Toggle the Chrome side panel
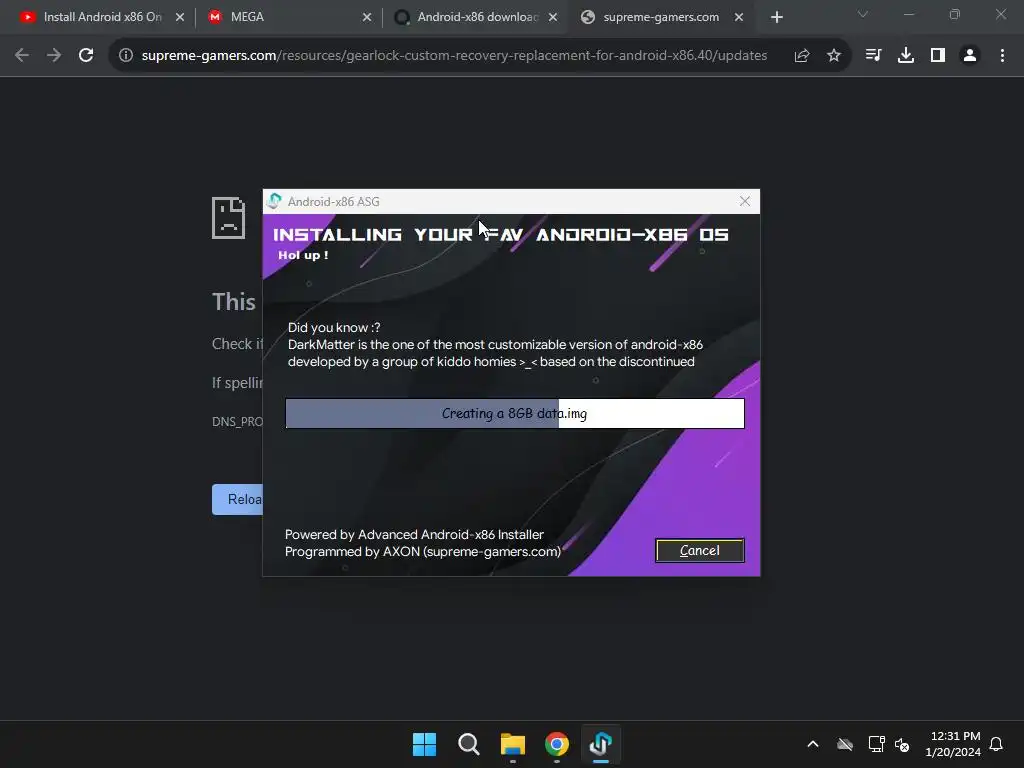The height and width of the screenshot is (768, 1024). pyautogui.click(x=938, y=56)
